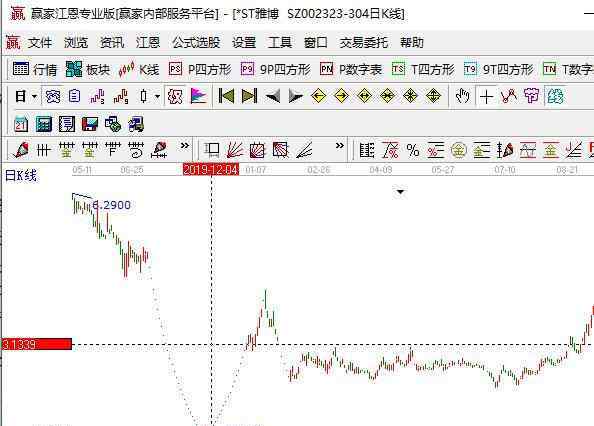Click the yellow diamond left-arrow icon
The width and height of the screenshot is (594, 426).
coord(318,96)
